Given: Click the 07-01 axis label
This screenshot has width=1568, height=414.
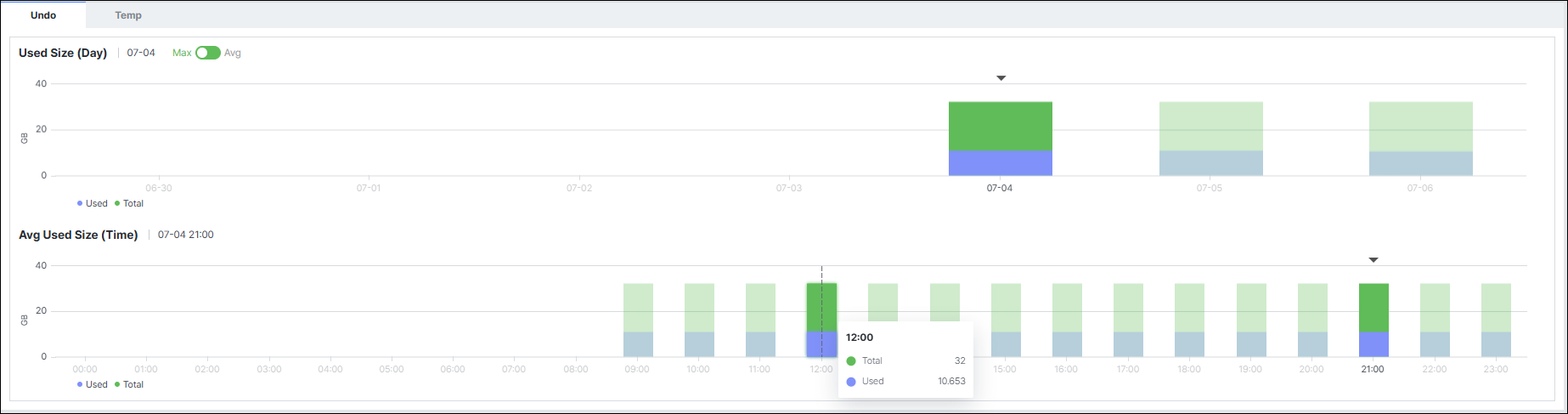Looking at the screenshot, I should [x=369, y=188].
